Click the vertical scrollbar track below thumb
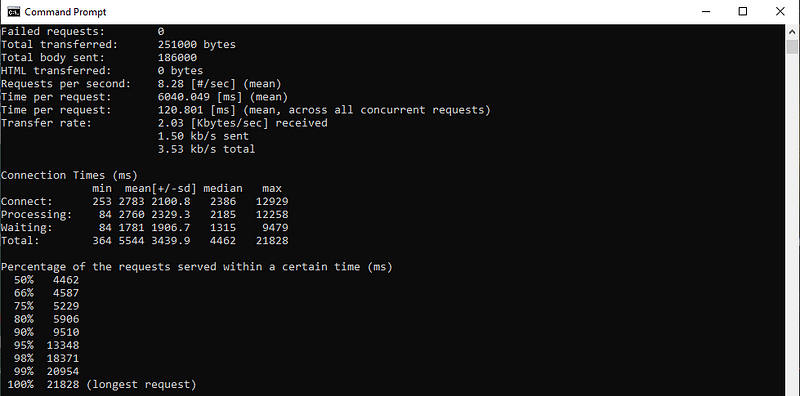The image size is (800, 396). tap(791, 225)
